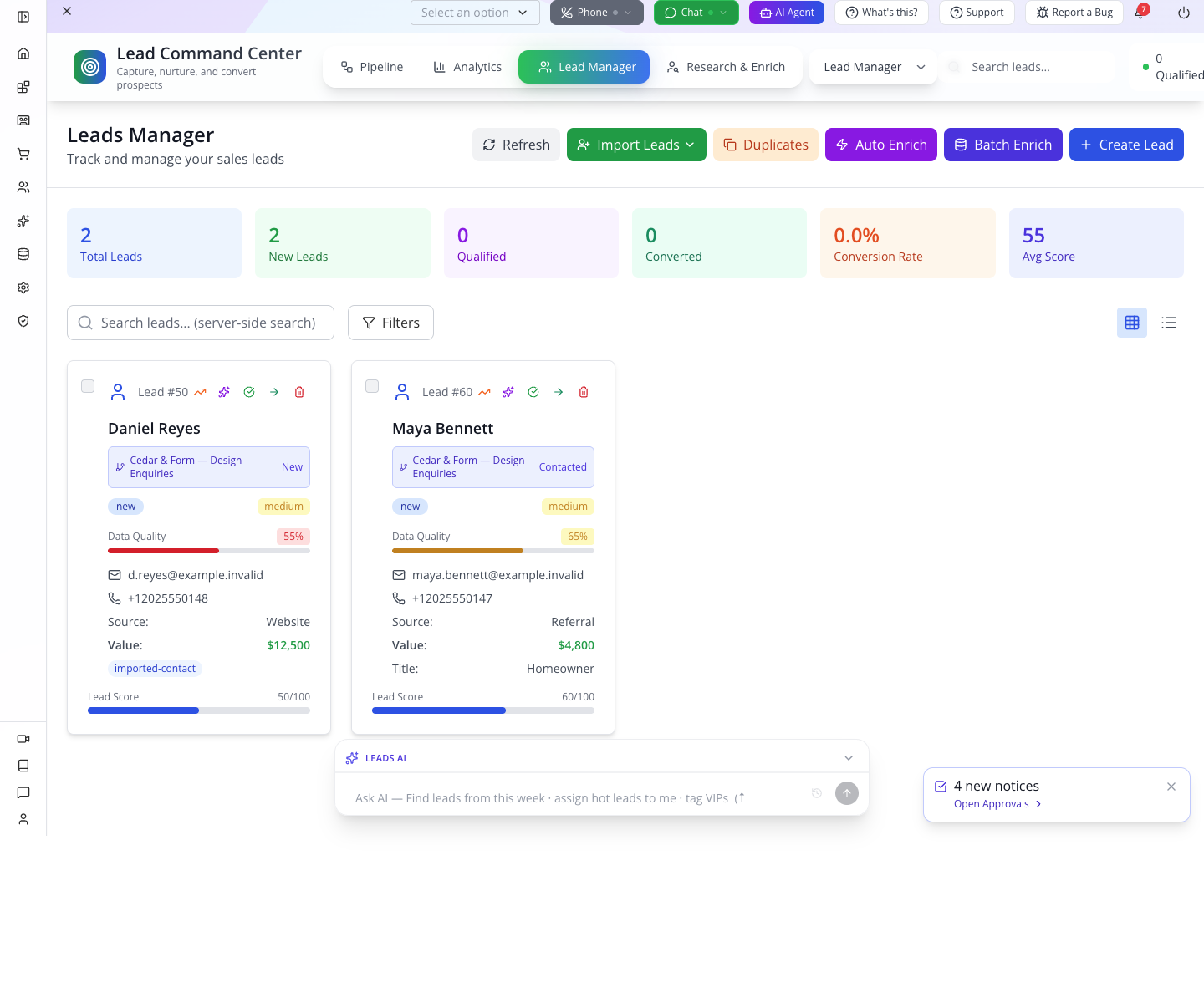Open the Lead Manager dropdown selector
The image size is (1204, 1003).
coord(874,67)
